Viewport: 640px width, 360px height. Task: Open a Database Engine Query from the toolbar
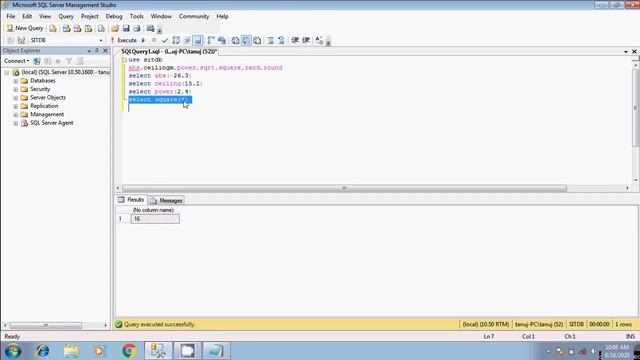(53, 28)
